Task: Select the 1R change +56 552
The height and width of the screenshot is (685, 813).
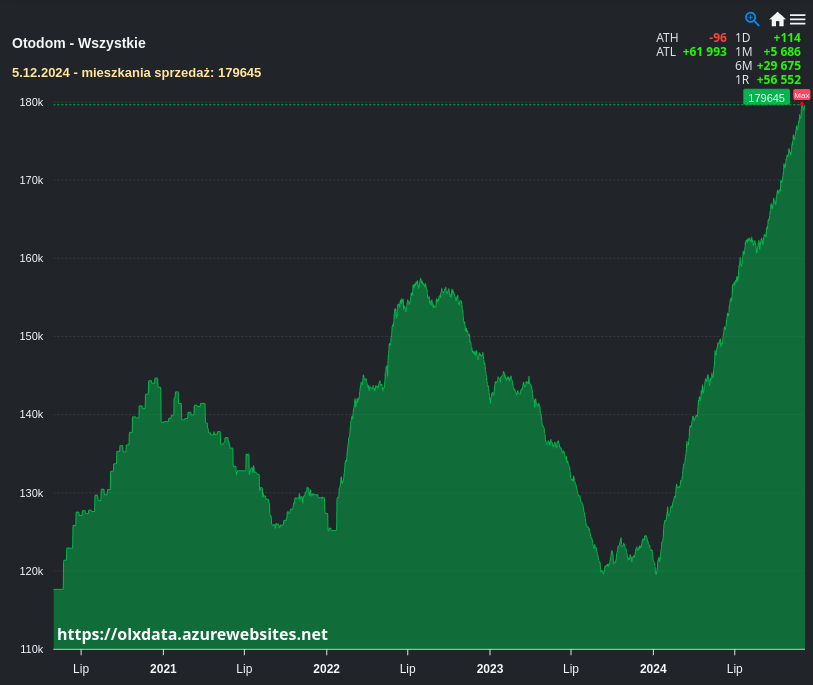Action: click(x=778, y=80)
